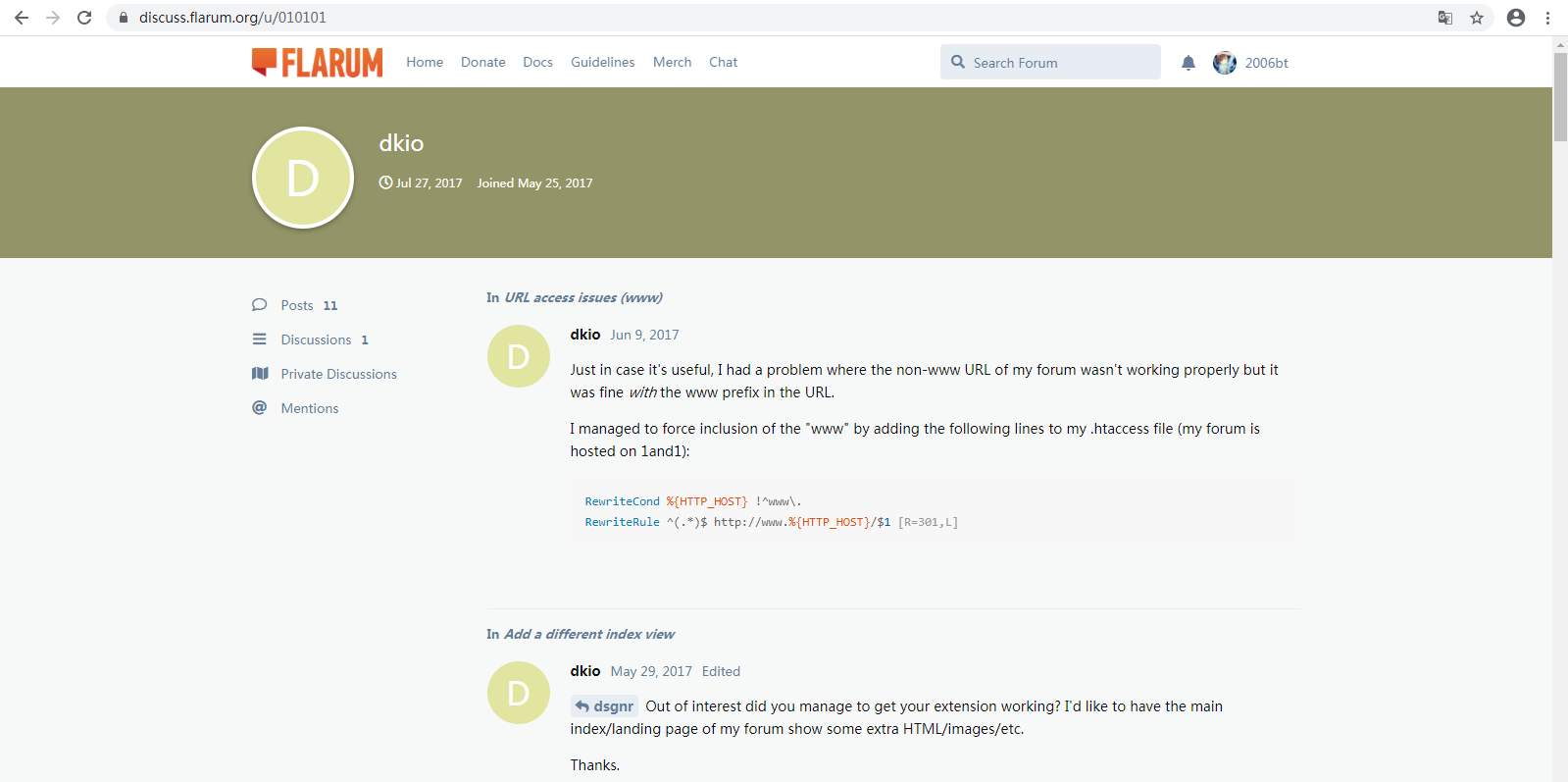Open 'Add a different index view' discussion
This screenshot has height=782, width=1568.
click(589, 634)
